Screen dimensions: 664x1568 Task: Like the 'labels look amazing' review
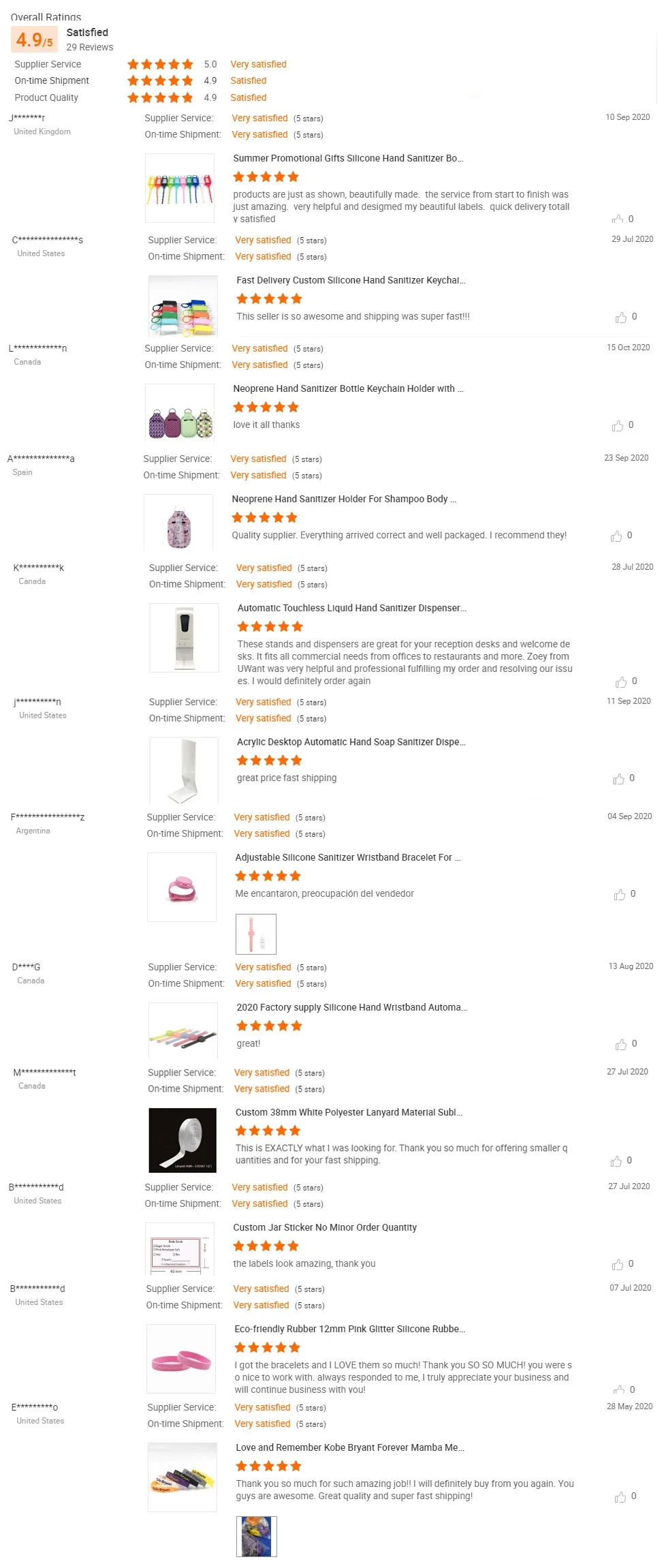(618, 1265)
